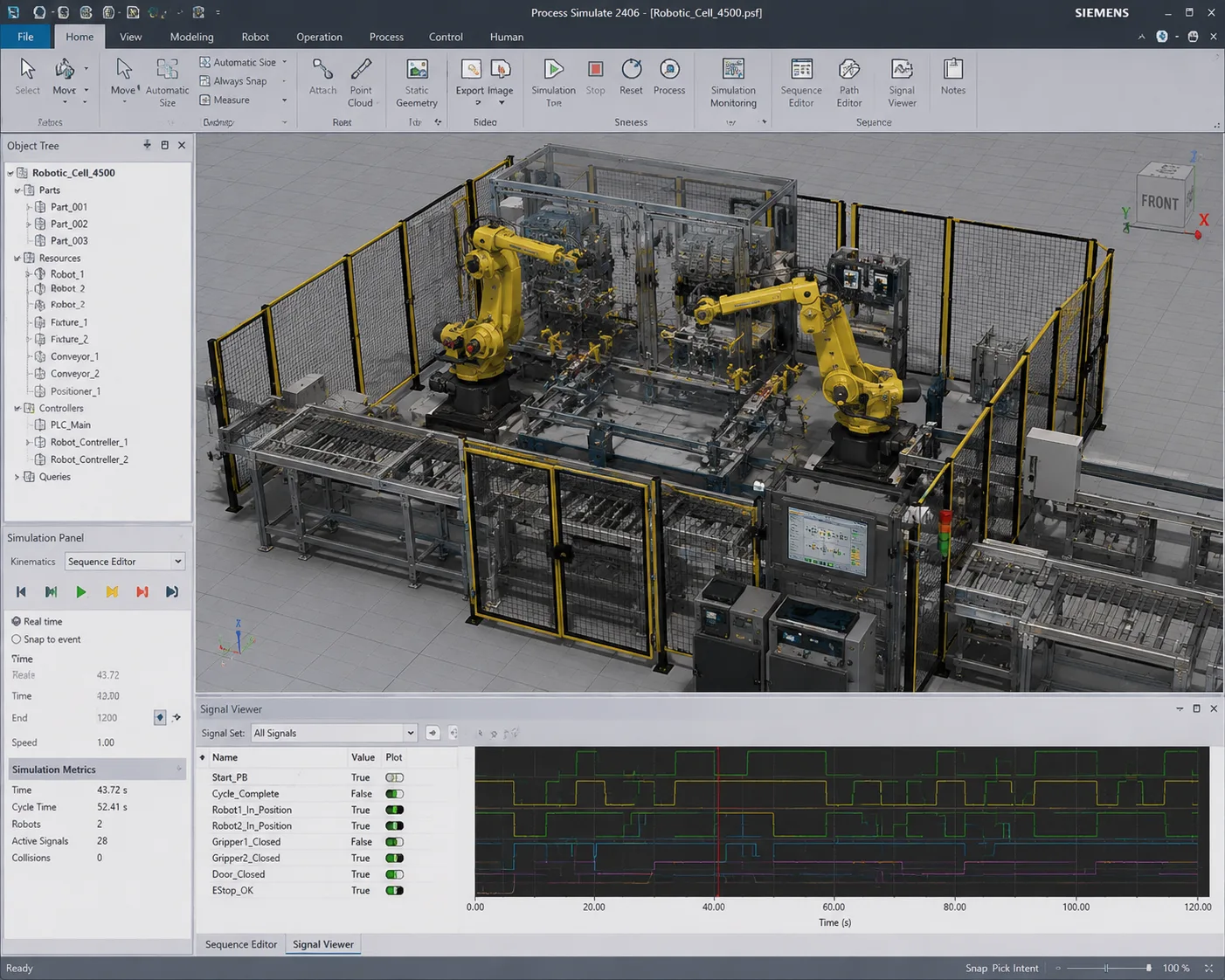Play simulation with green play button
Viewport: 1225px width, 980px height.
[81, 592]
